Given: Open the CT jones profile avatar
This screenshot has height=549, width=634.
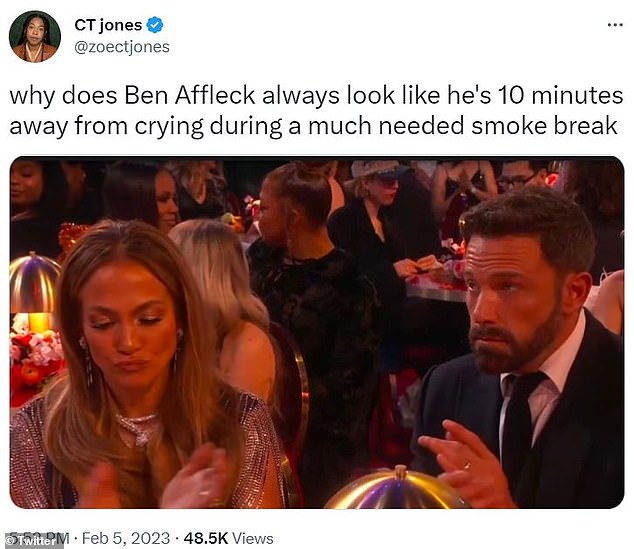Looking at the screenshot, I should [34, 36].
